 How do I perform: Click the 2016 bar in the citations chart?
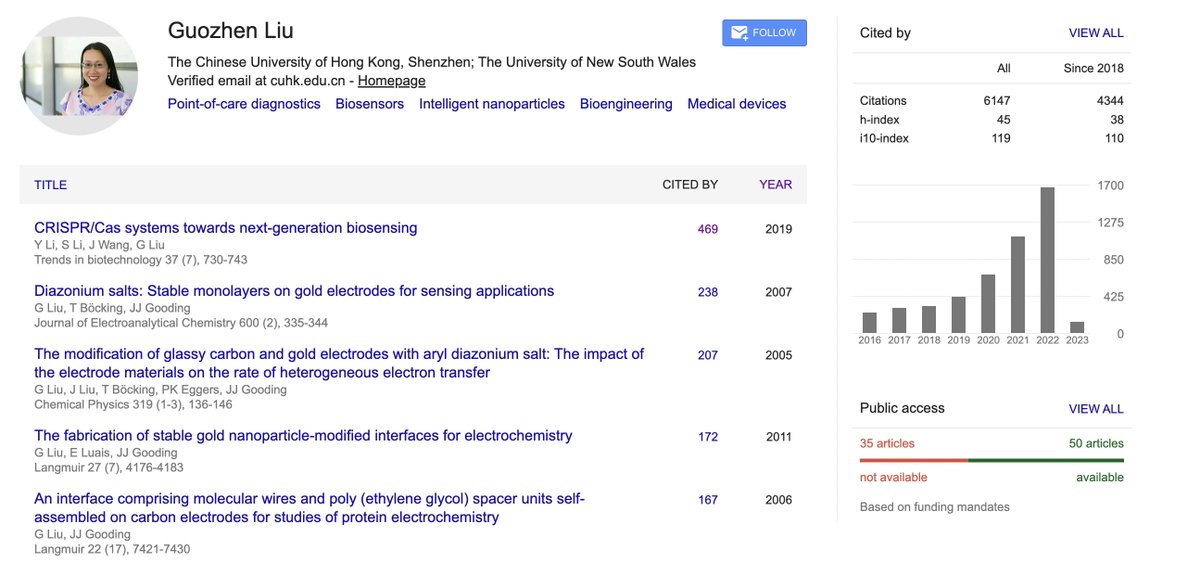click(869, 323)
